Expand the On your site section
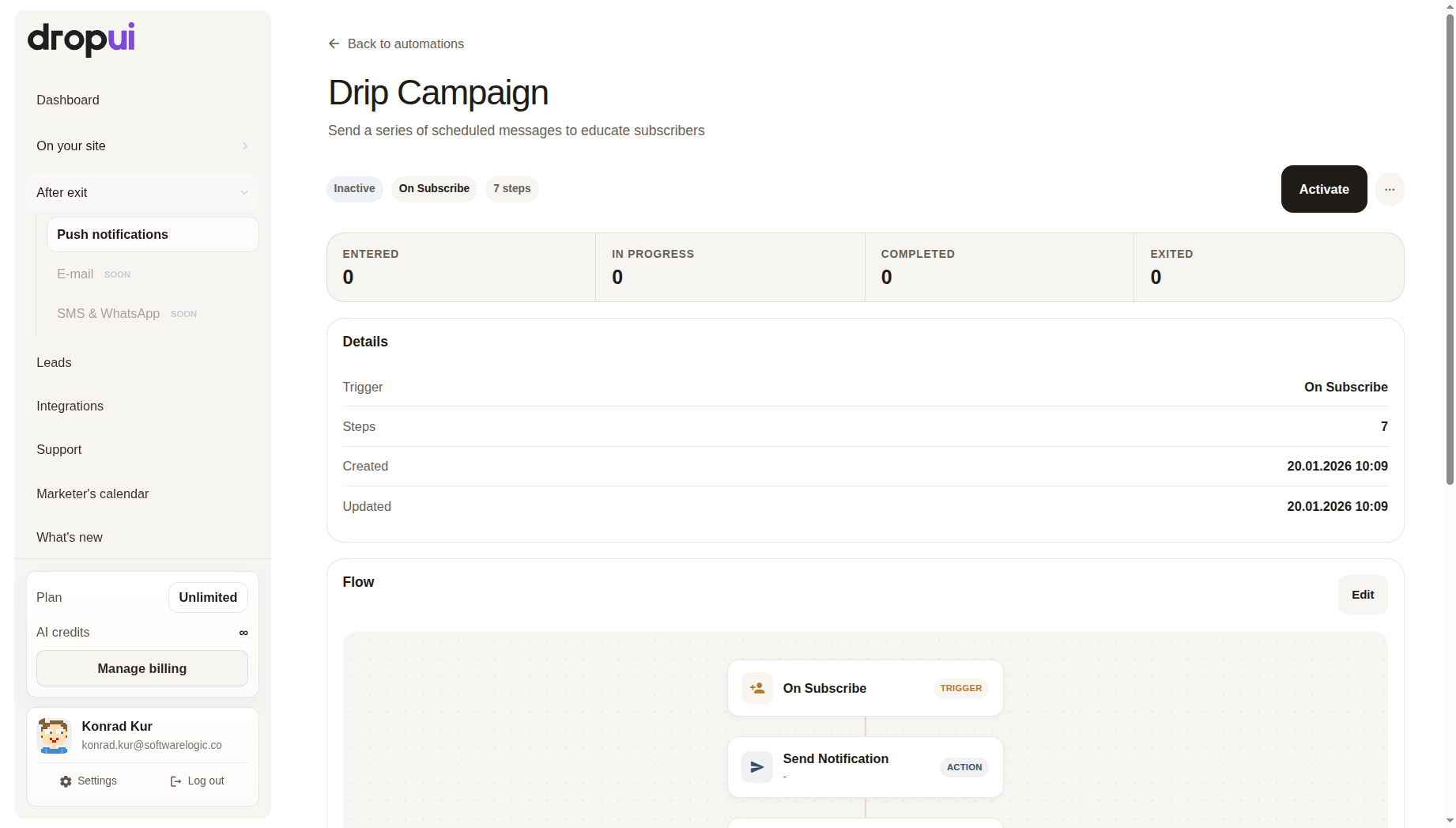This screenshot has width=1456, height=828. pos(141,146)
